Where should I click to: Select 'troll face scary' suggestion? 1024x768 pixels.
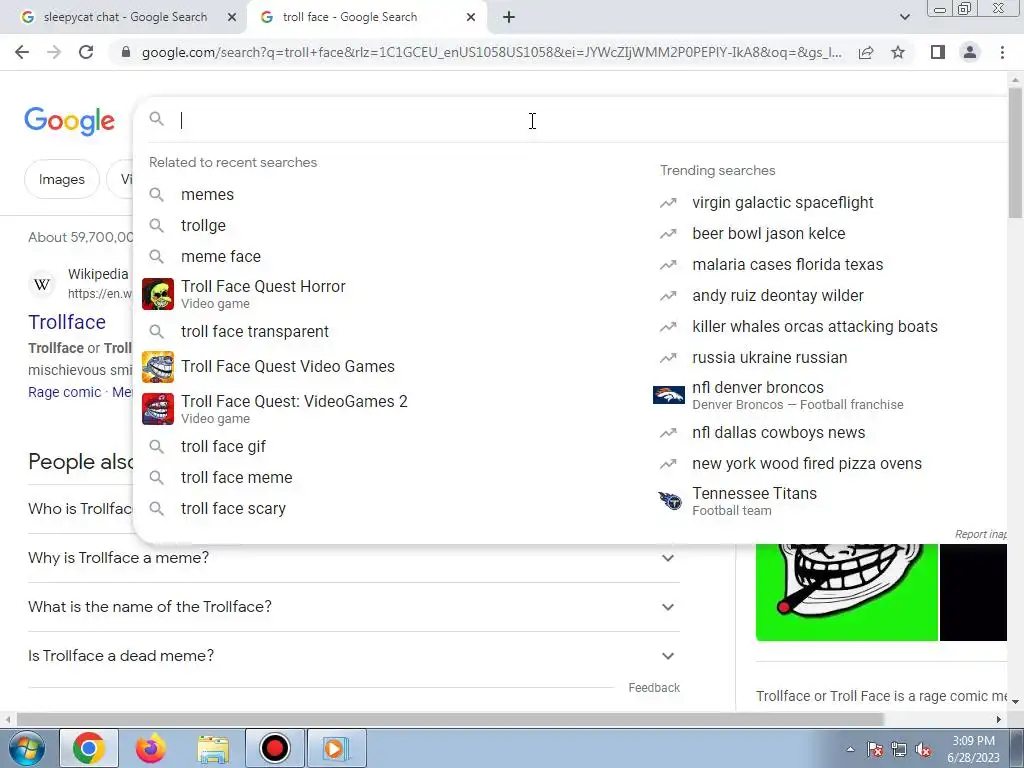233,509
